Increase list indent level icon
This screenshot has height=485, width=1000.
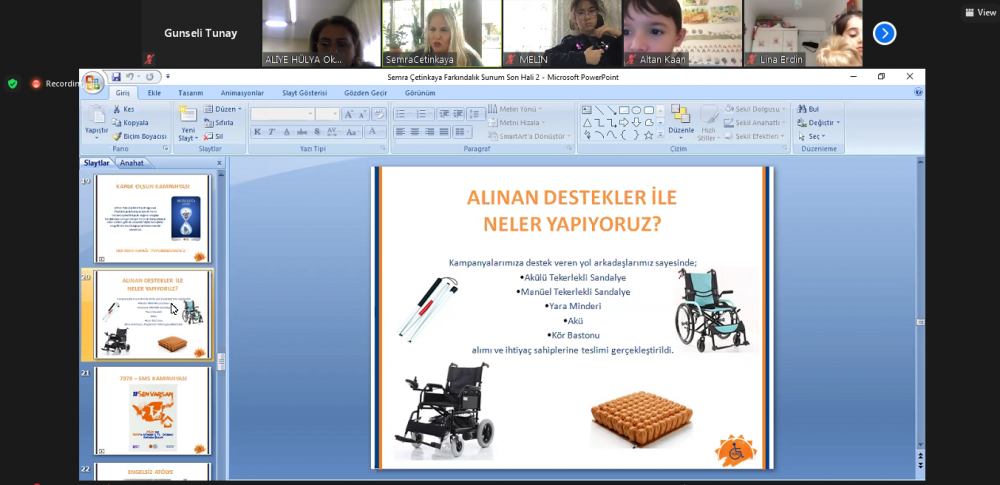(x=459, y=114)
